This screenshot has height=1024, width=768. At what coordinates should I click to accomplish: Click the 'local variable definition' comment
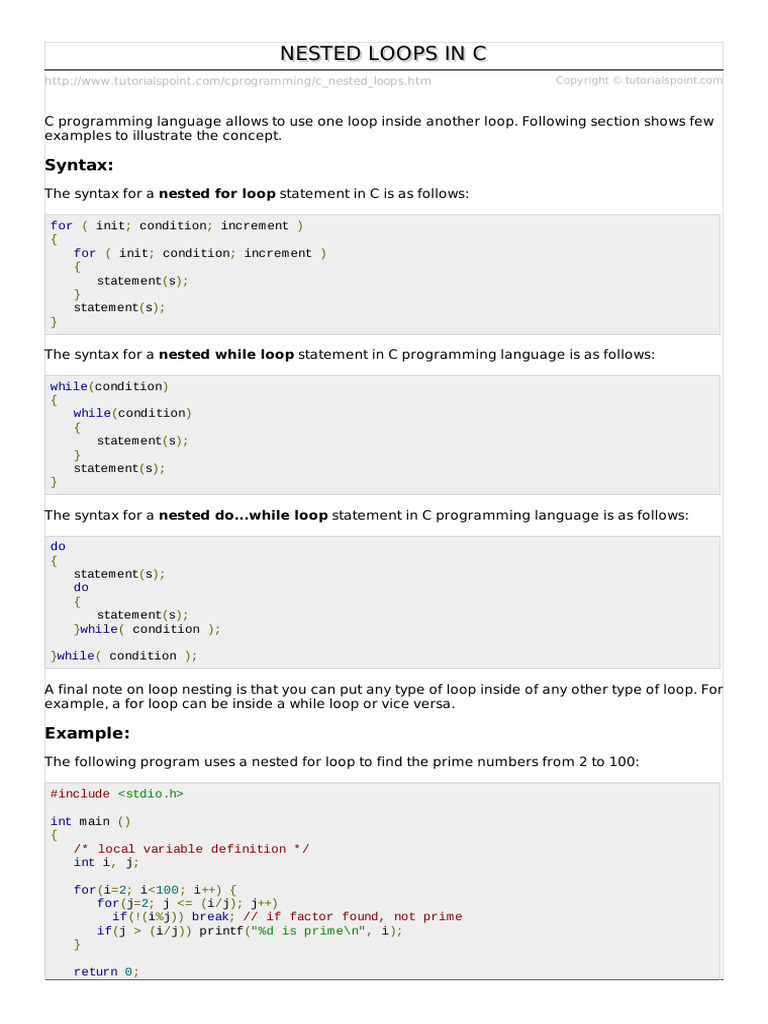point(191,849)
